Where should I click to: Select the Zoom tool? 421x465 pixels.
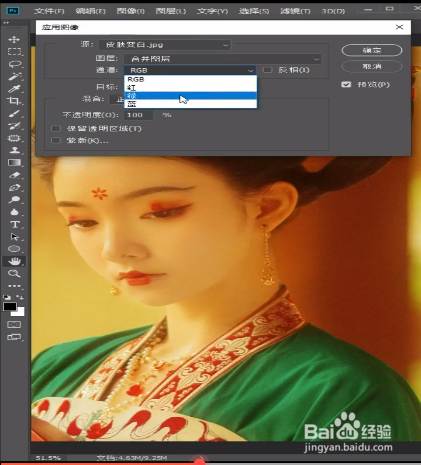click(14, 274)
